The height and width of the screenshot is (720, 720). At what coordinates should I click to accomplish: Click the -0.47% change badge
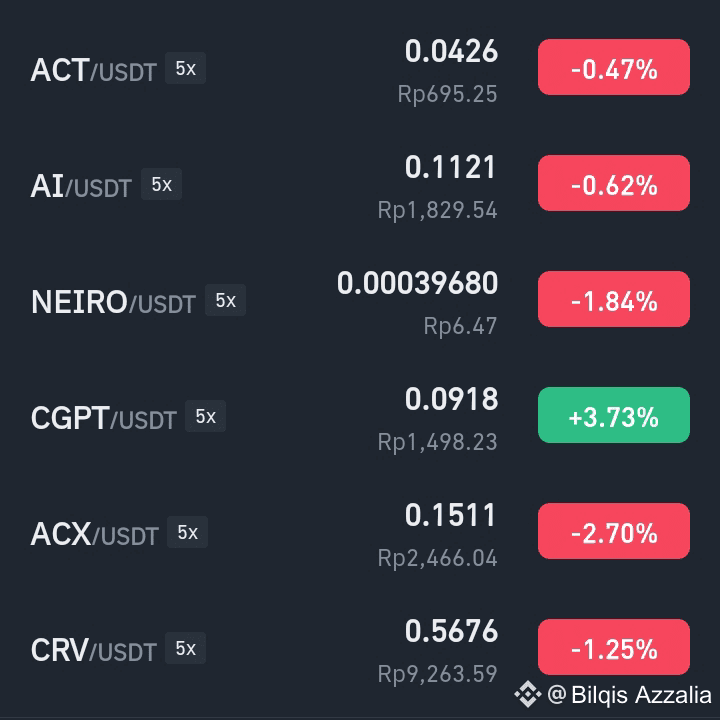coord(613,67)
